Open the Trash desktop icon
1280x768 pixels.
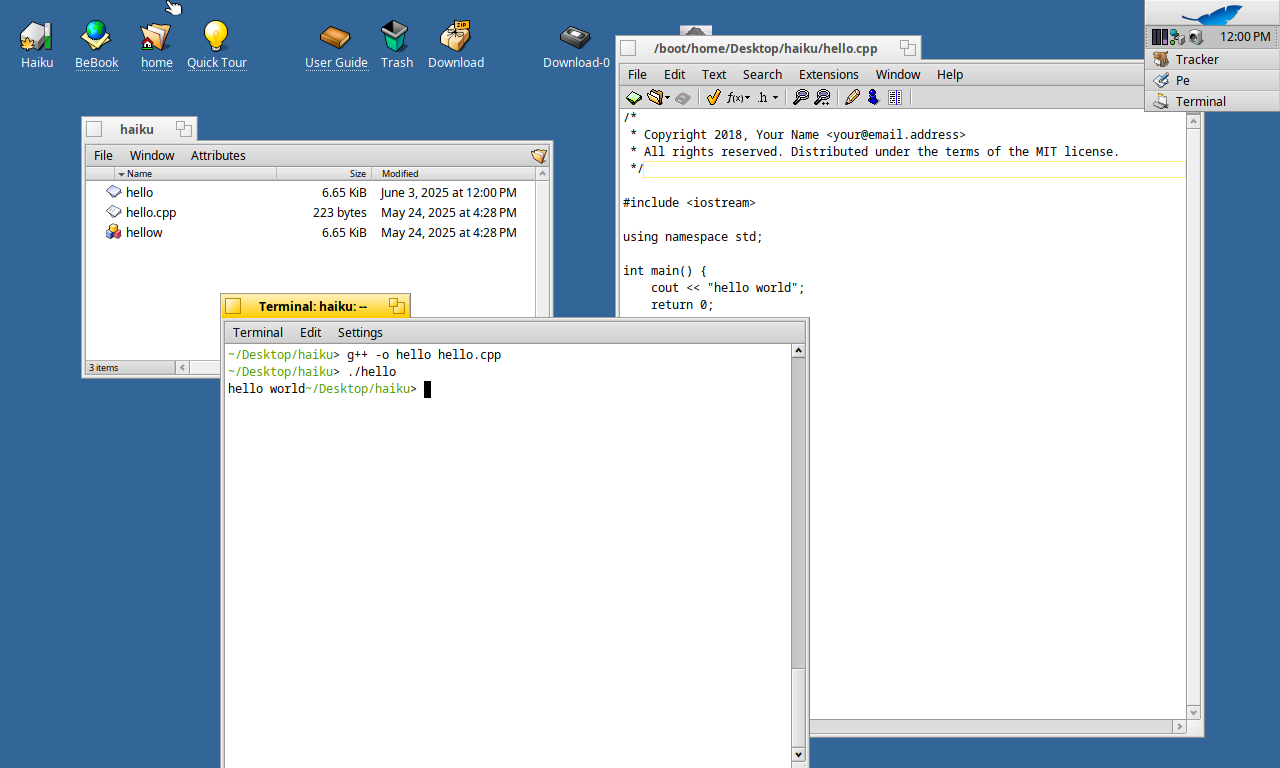point(396,37)
